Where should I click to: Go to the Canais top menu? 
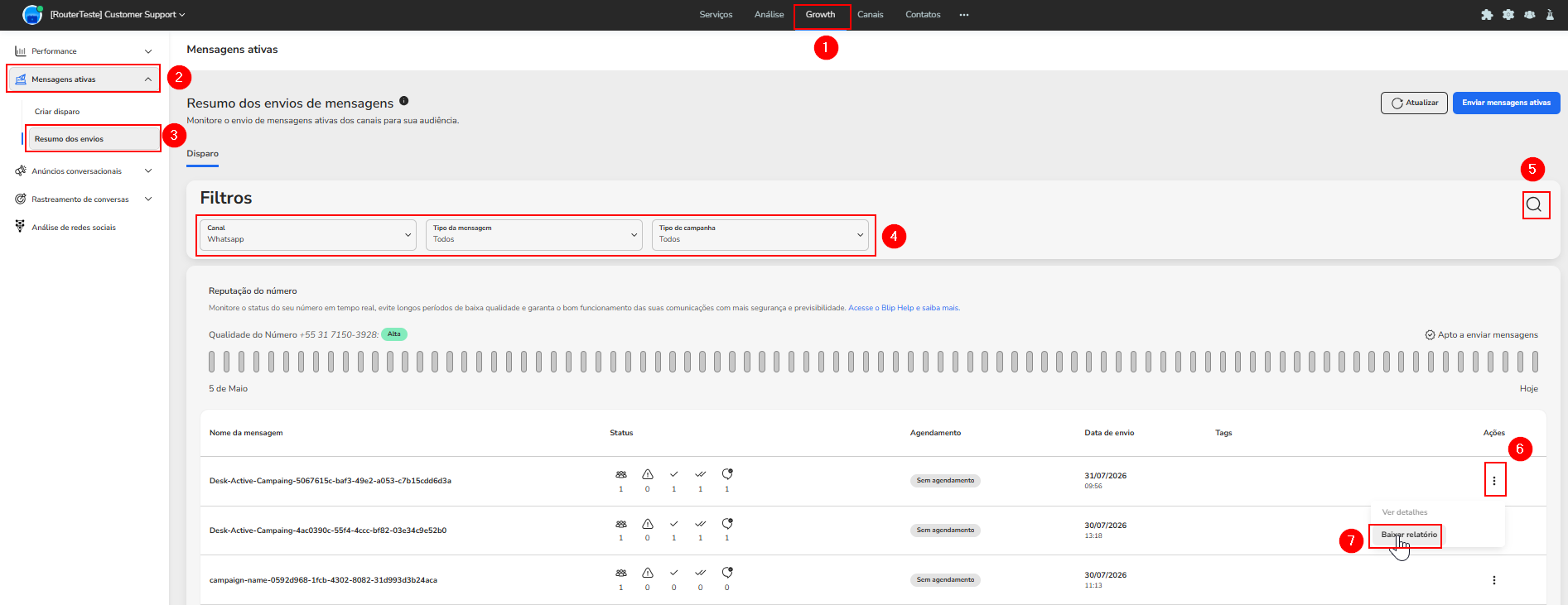(871, 15)
